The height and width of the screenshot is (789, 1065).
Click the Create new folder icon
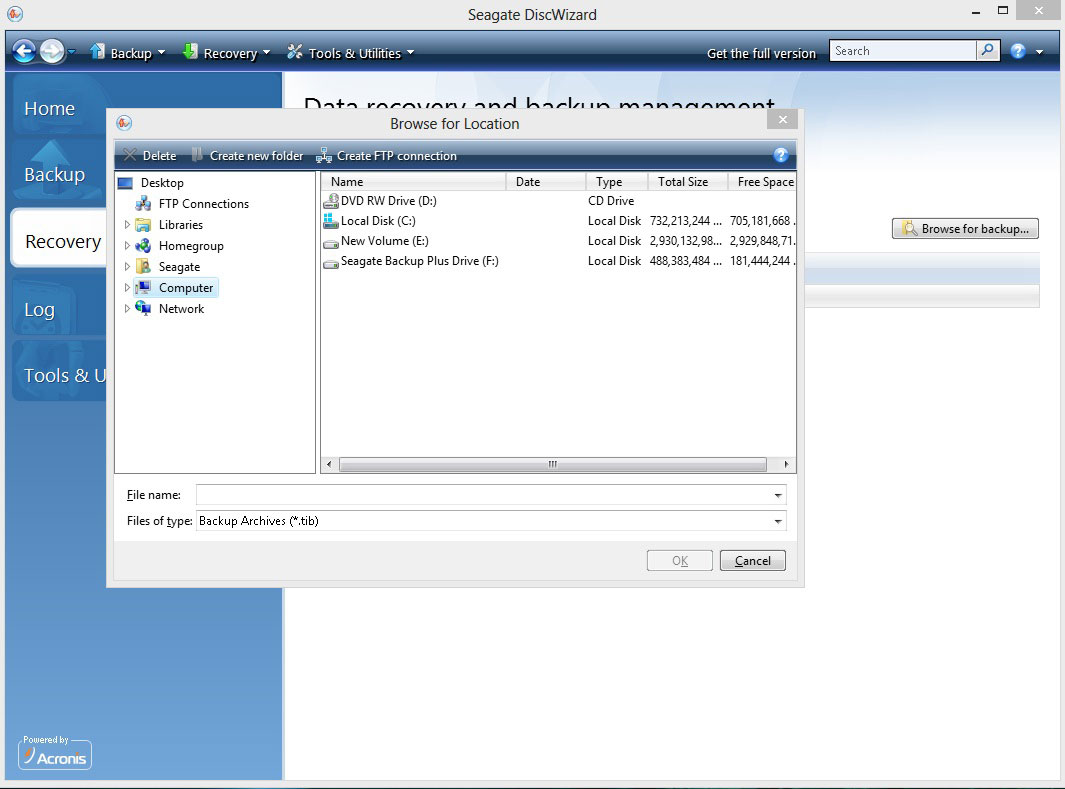pyautogui.click(x=198, y=155)
